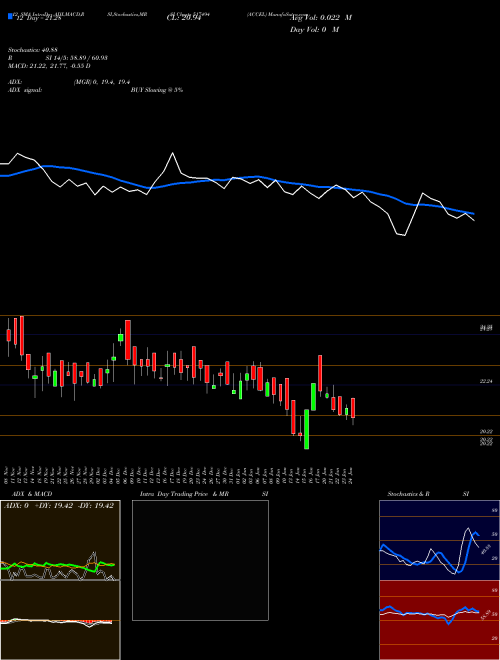This screenshot has height=660, width=500.
Task: Select the 'Avg Vol: 0.022 M' readout
Action: (321, 18)
